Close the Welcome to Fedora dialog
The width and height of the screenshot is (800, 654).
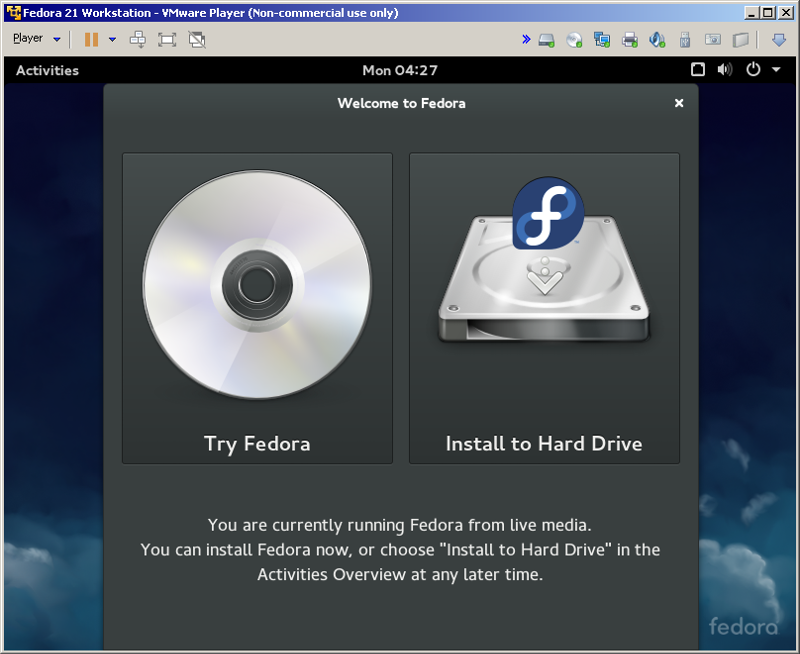[679, 103]
